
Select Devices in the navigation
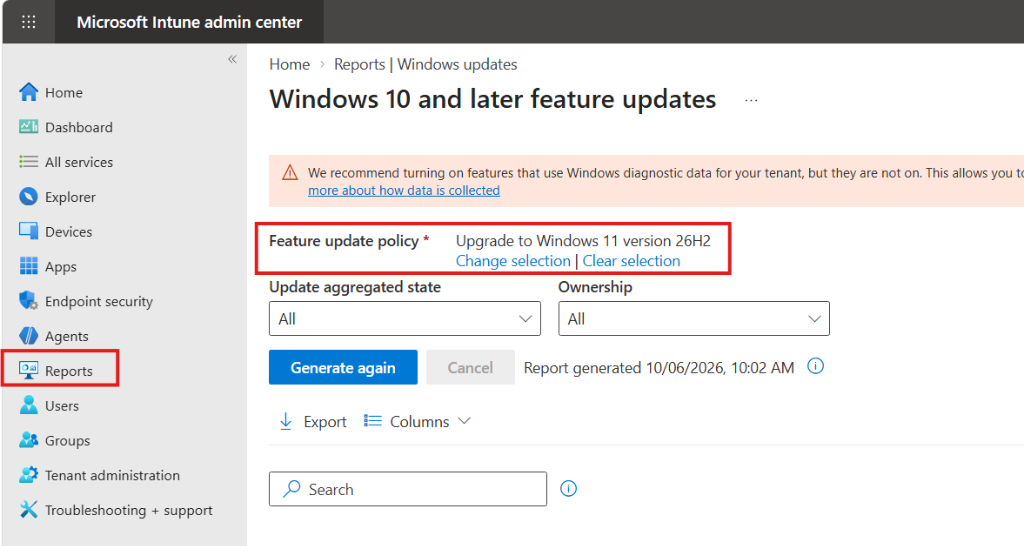pyautogui.click(x=69, y=231)
